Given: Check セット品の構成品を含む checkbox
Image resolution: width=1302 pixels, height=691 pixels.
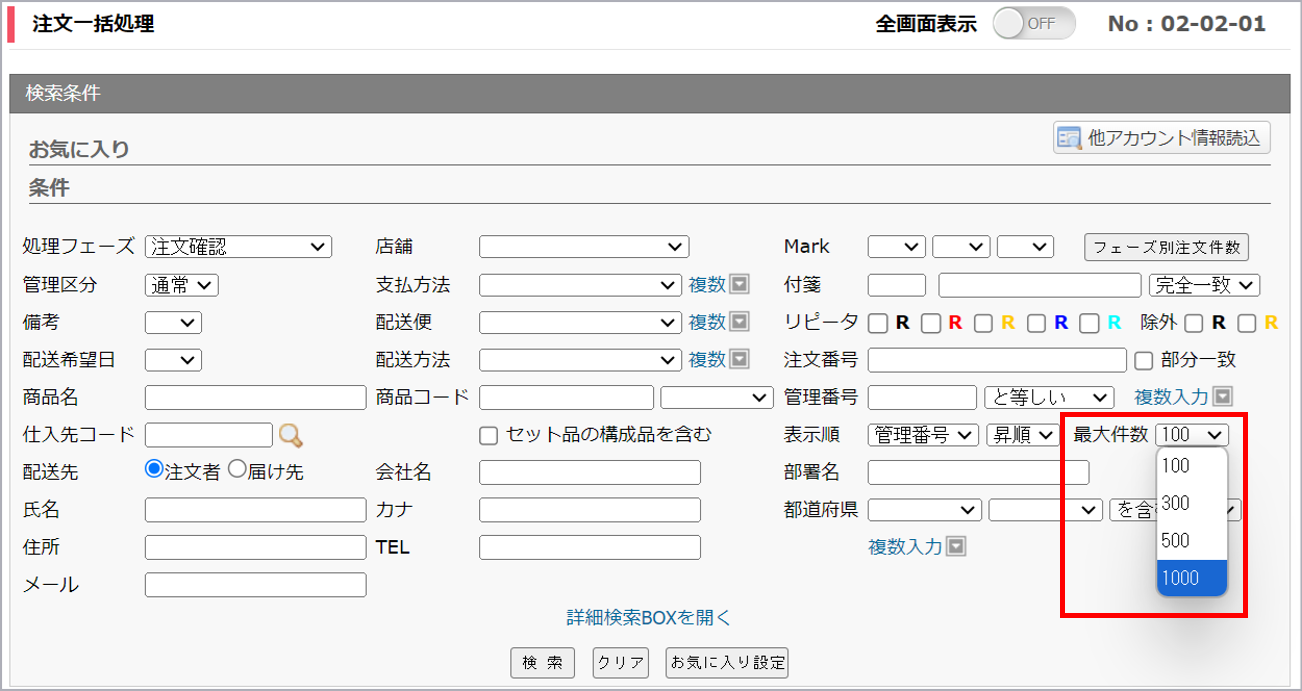Looking at the screenshot, I should tap(488, 435).
